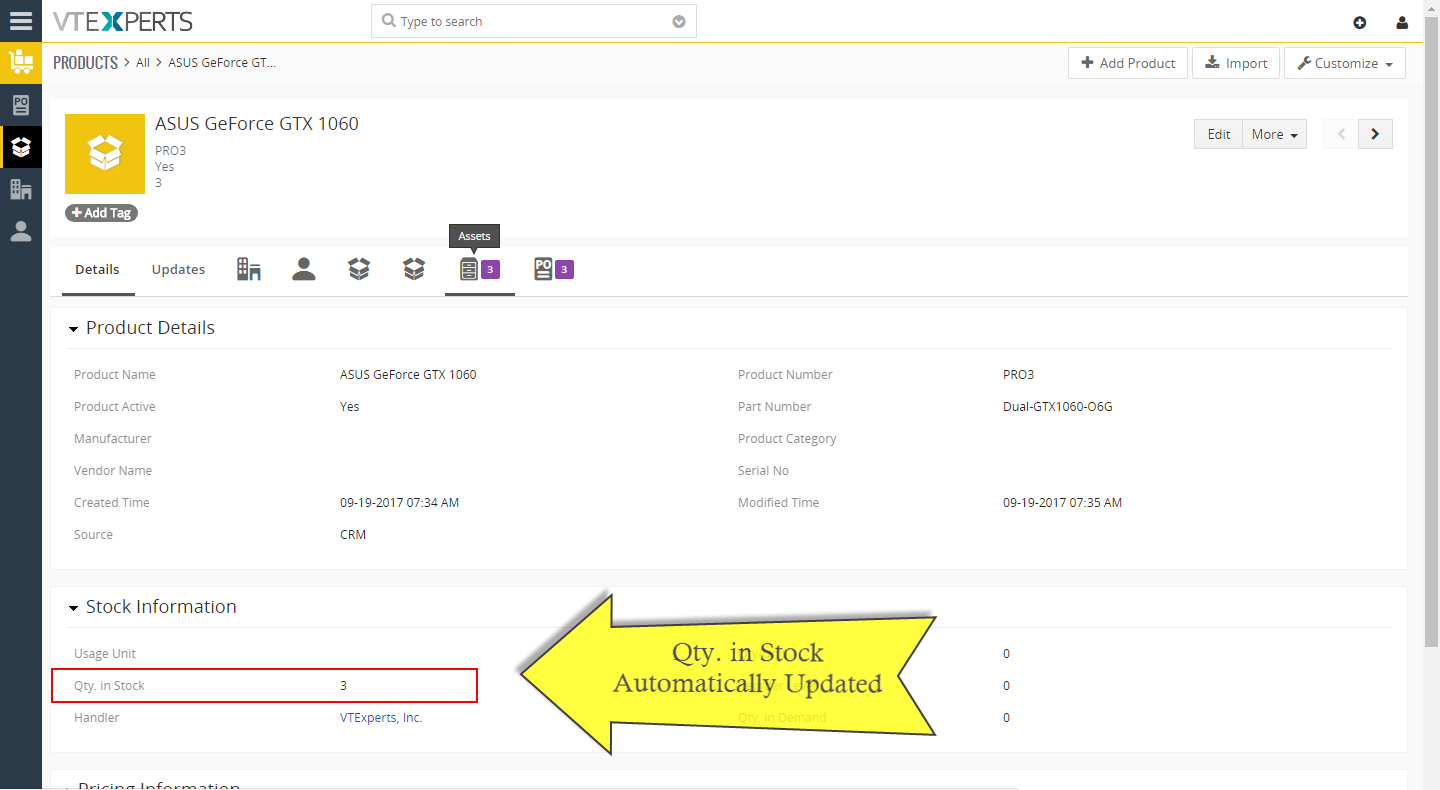The width and height of the screenshot is (1440, 790).
Task: Click Modified Time value 09-19-2017 07:35 AM
Action: [1062, 502]
